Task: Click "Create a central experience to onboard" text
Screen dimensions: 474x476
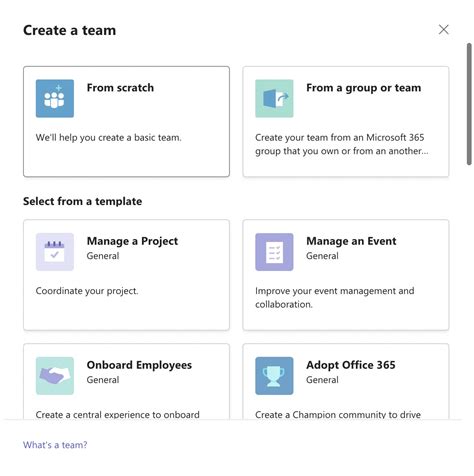Action: [x=118, y=415]
